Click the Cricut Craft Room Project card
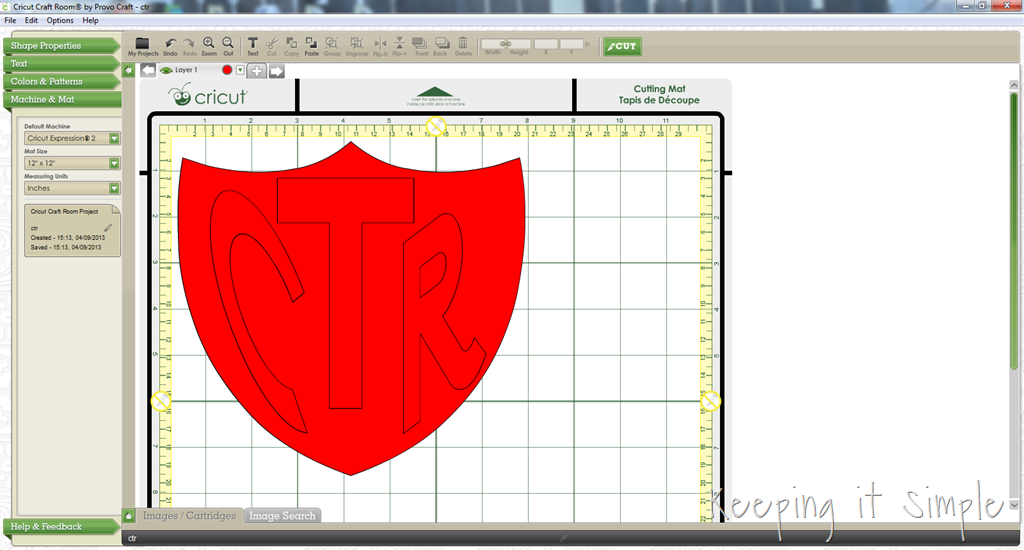 click(72, 230)
